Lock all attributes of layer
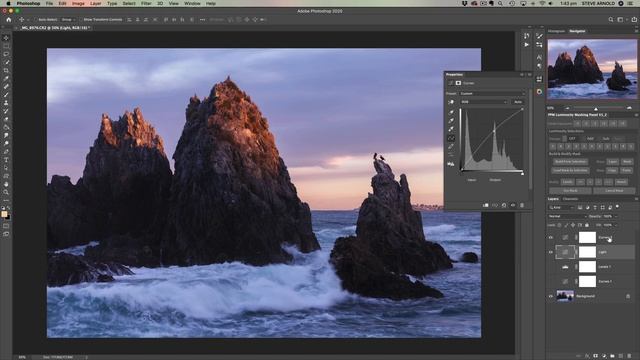The height and width of the screenshot is (360, 640). (x=587, y=225)
